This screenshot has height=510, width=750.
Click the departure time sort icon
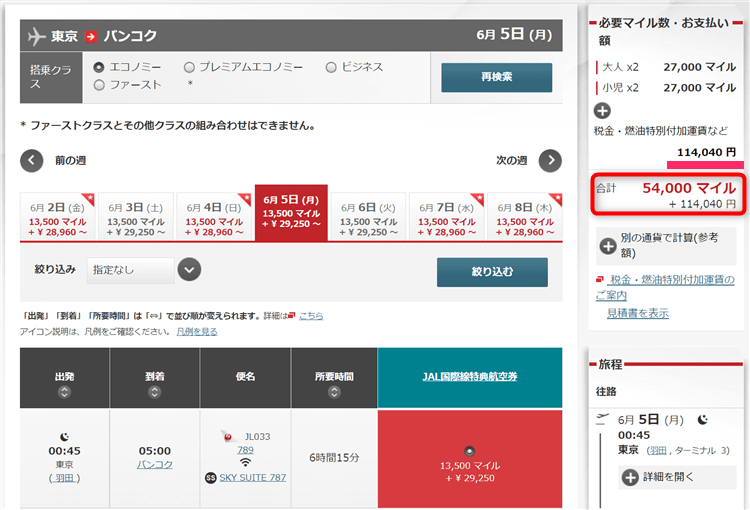(64, 392)
